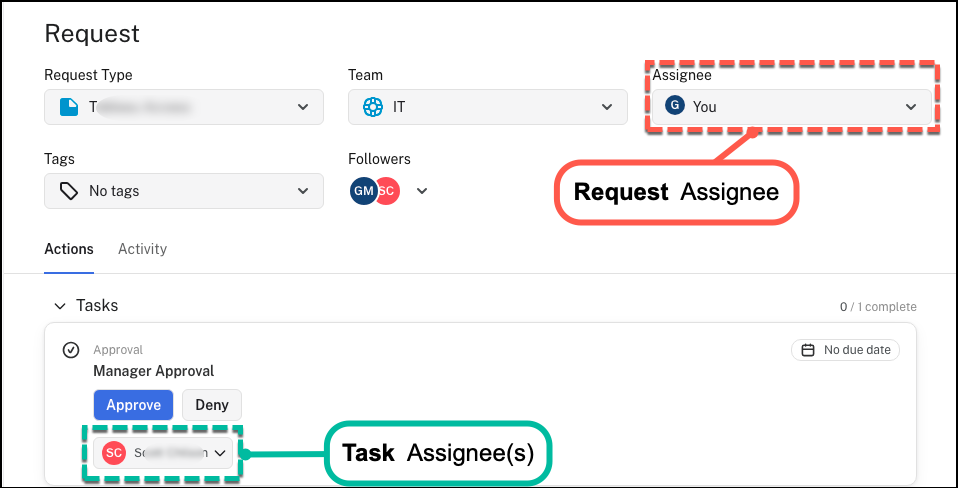
Task: Collapse the Tasks section chevron
Action: pyautogui.click(x=60, y=306)
